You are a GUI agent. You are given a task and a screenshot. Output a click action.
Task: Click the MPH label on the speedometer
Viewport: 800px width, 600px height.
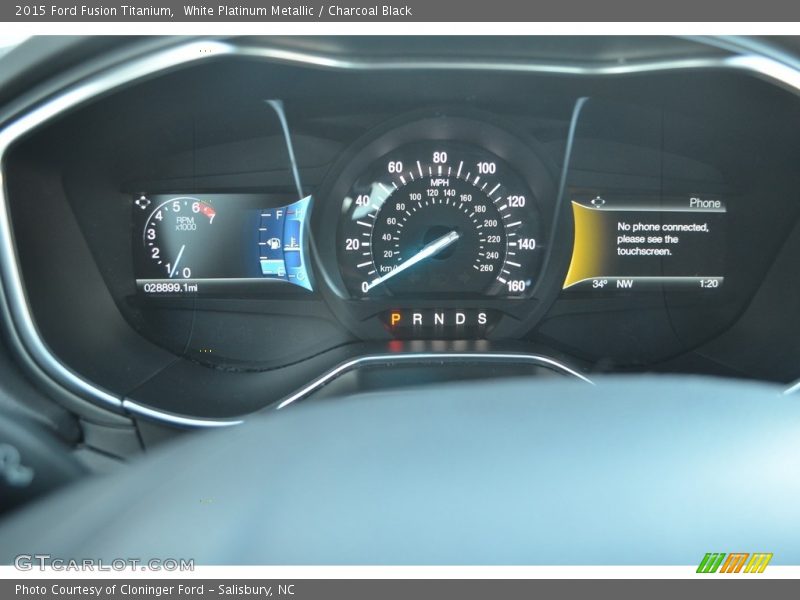click(x=439, y=182)
